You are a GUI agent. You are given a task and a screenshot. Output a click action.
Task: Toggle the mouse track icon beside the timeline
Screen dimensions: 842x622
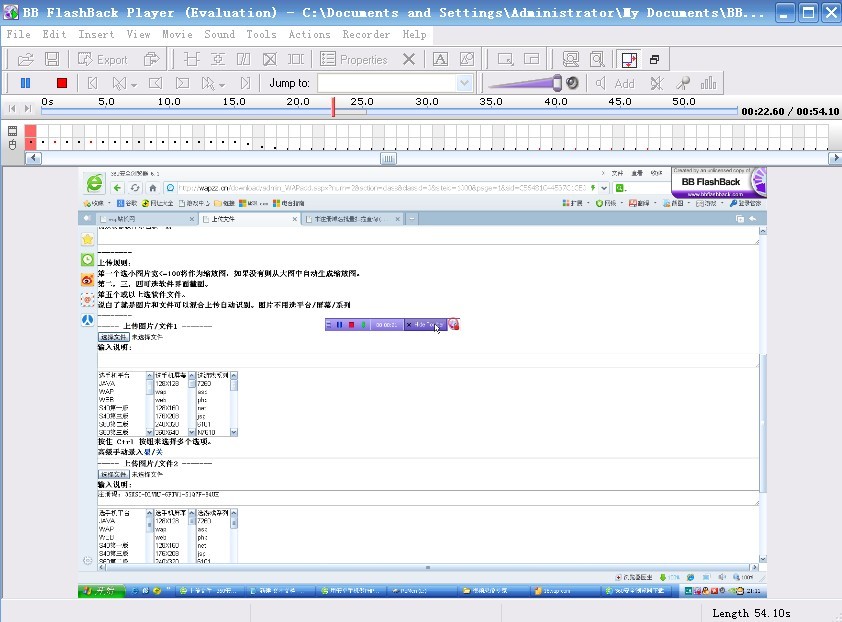[13, 144]
